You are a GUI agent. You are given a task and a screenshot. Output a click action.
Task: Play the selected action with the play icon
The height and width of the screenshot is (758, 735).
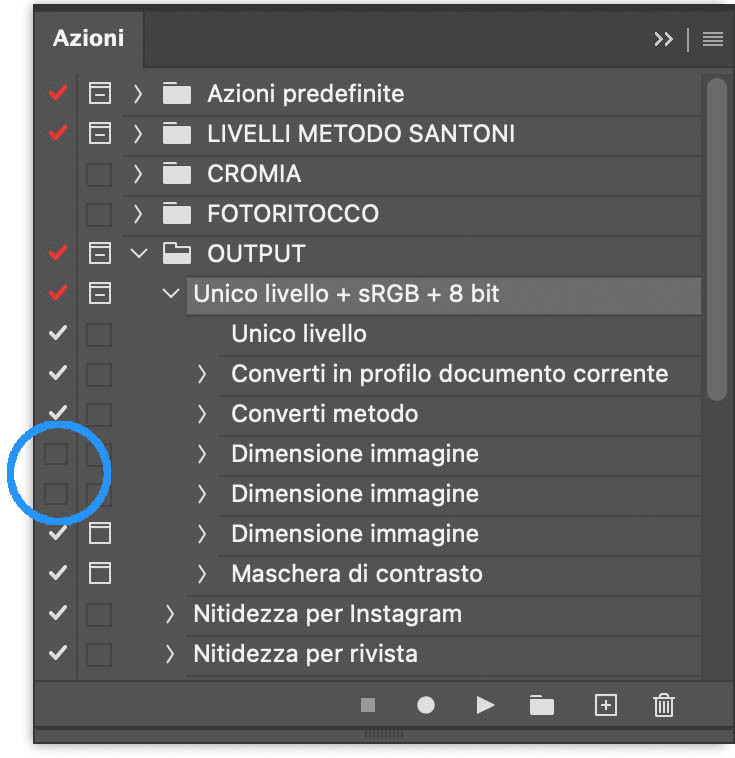pos(486,705)
